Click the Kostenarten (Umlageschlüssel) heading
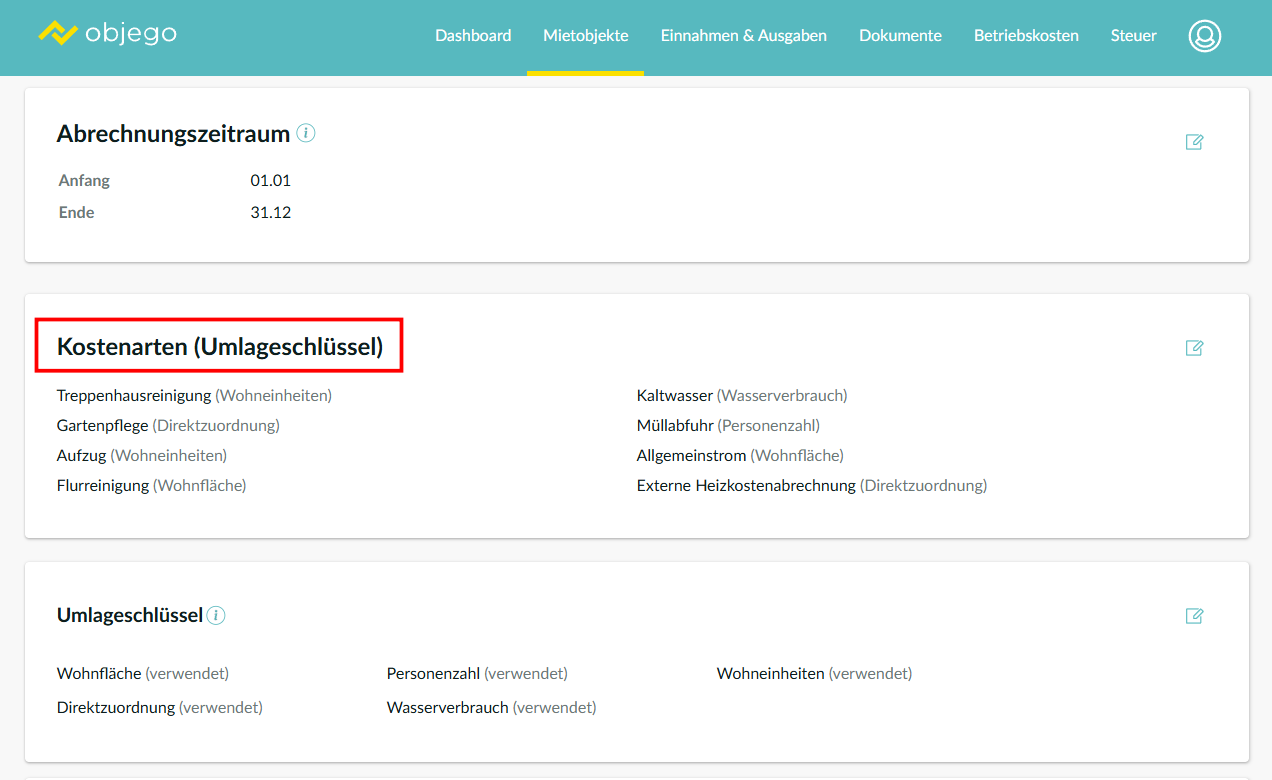Screen dimensions: 1272x780 (x=220, y=347)
